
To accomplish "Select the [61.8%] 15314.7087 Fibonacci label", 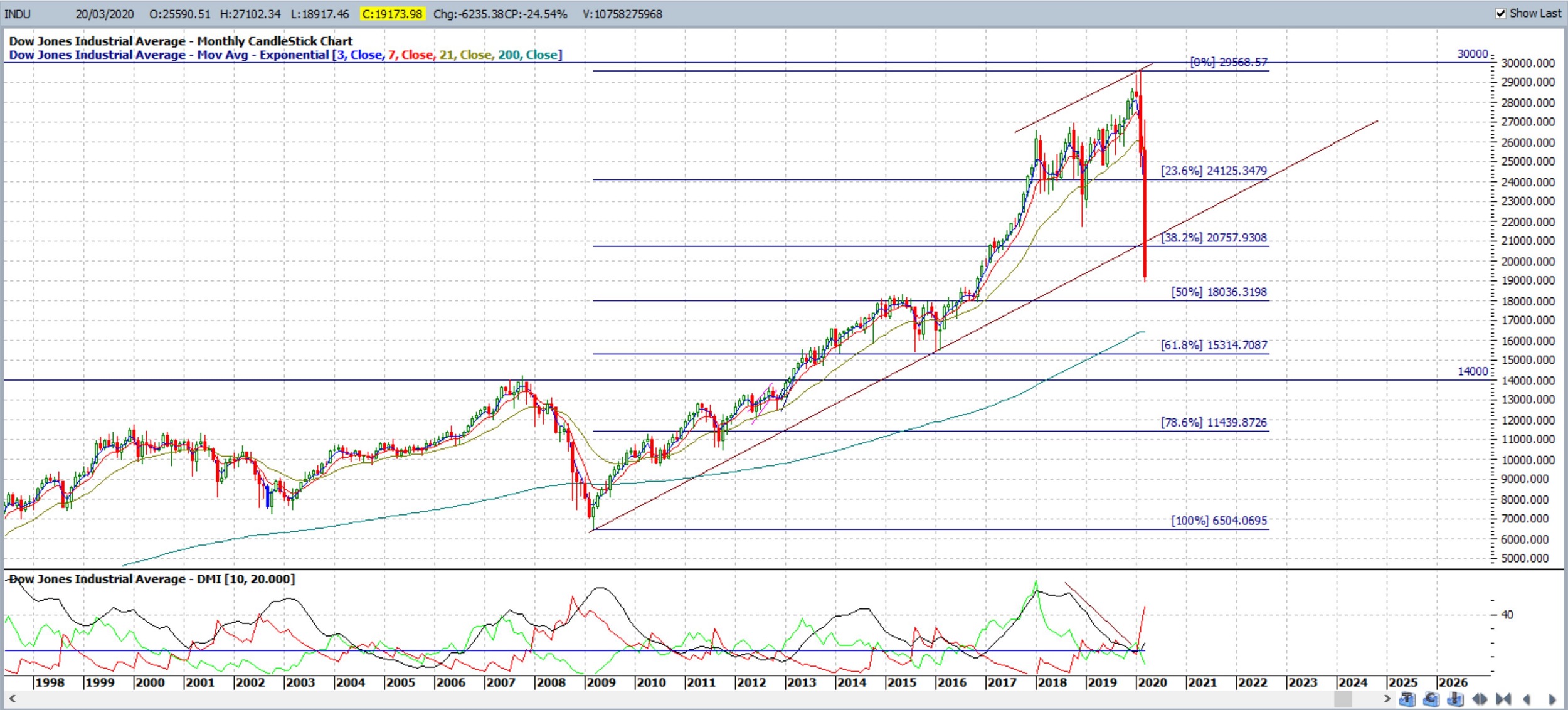I will click(x=1214, y=345).
